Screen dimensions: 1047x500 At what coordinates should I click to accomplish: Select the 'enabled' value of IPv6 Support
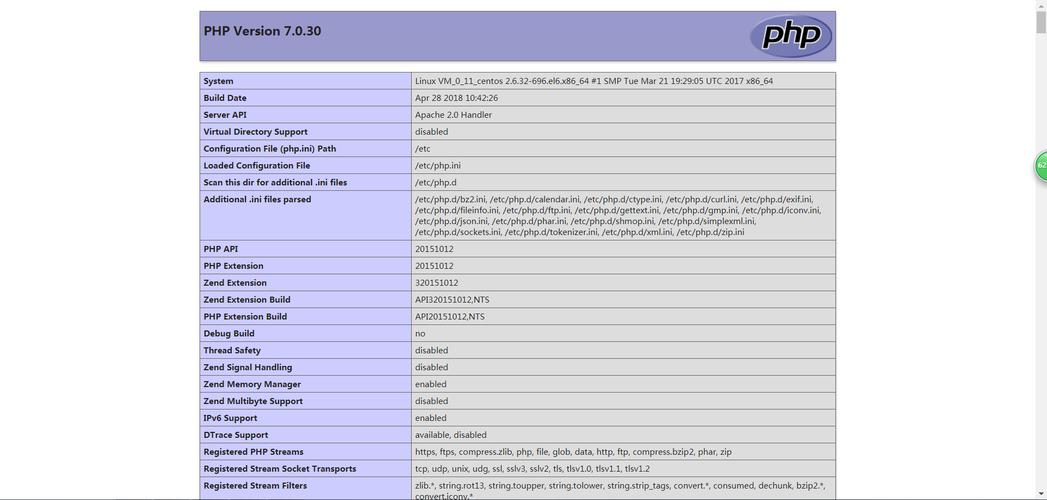coord(431,418)
